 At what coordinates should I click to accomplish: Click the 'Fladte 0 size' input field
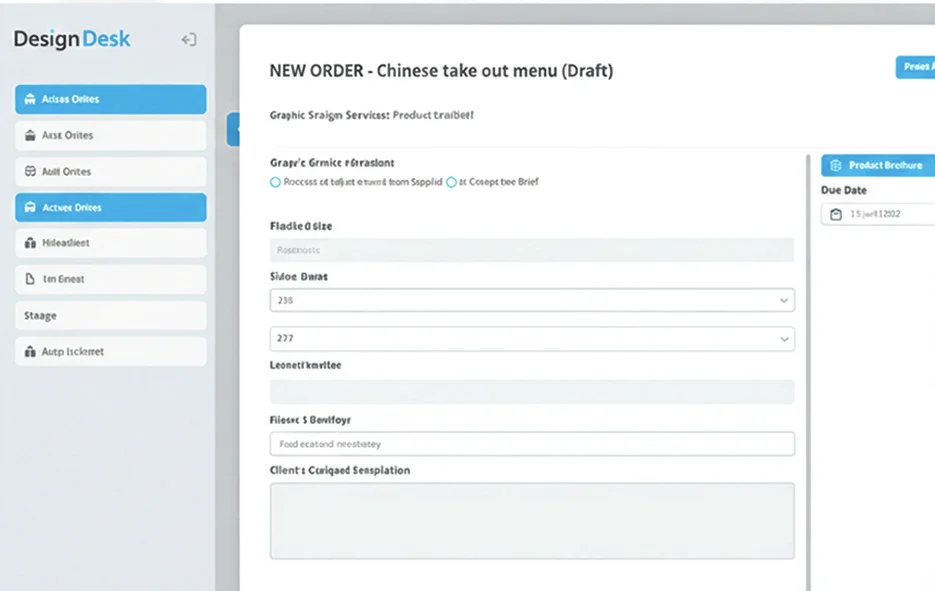click(532, 250)
